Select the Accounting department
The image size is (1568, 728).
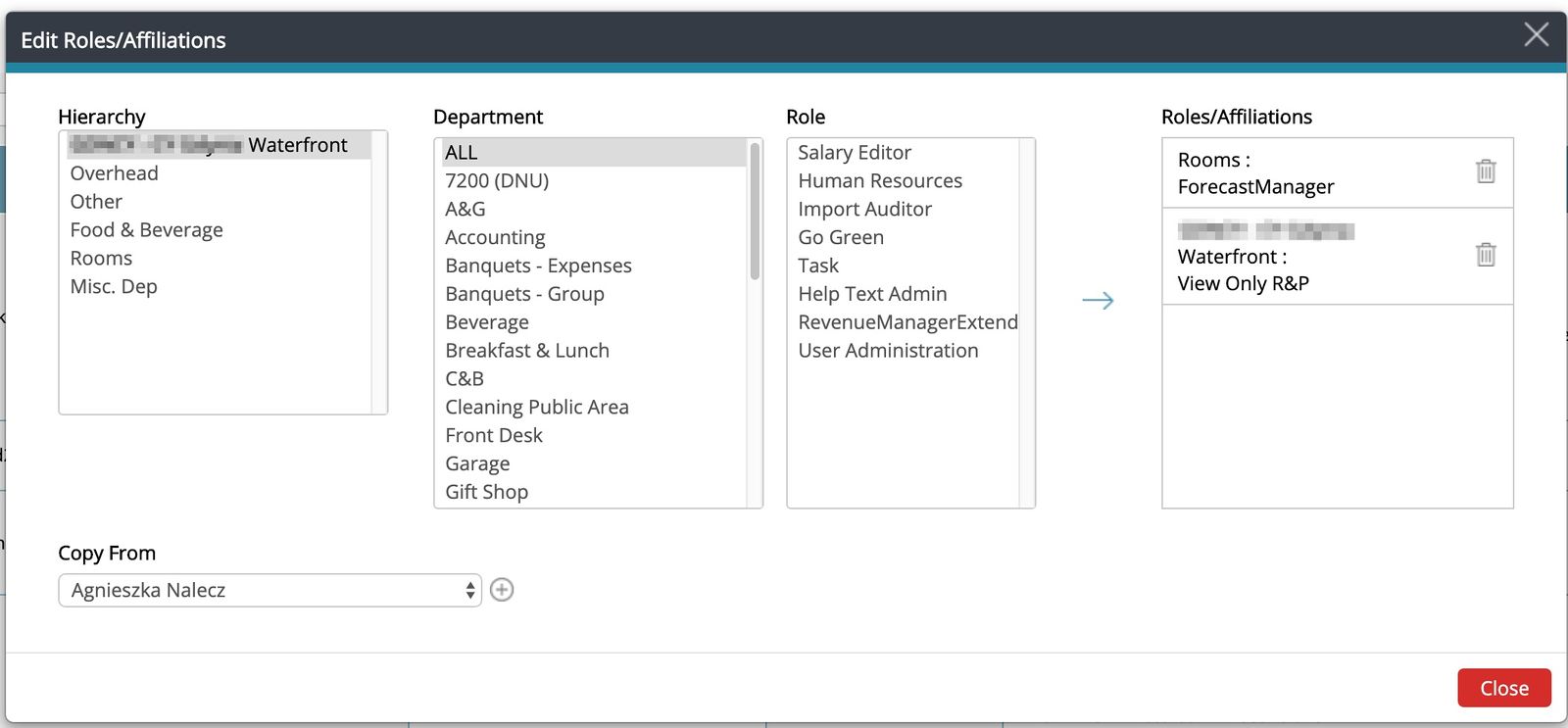point(495,237)
